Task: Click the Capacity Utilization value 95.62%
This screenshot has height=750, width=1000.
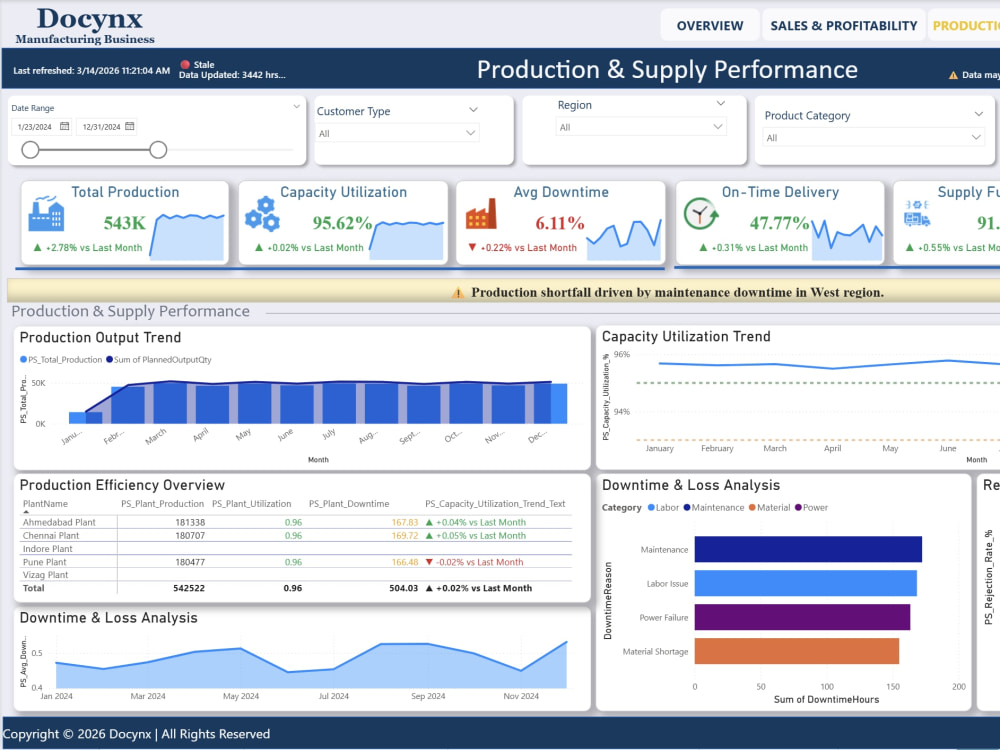Action: [342, 223]
